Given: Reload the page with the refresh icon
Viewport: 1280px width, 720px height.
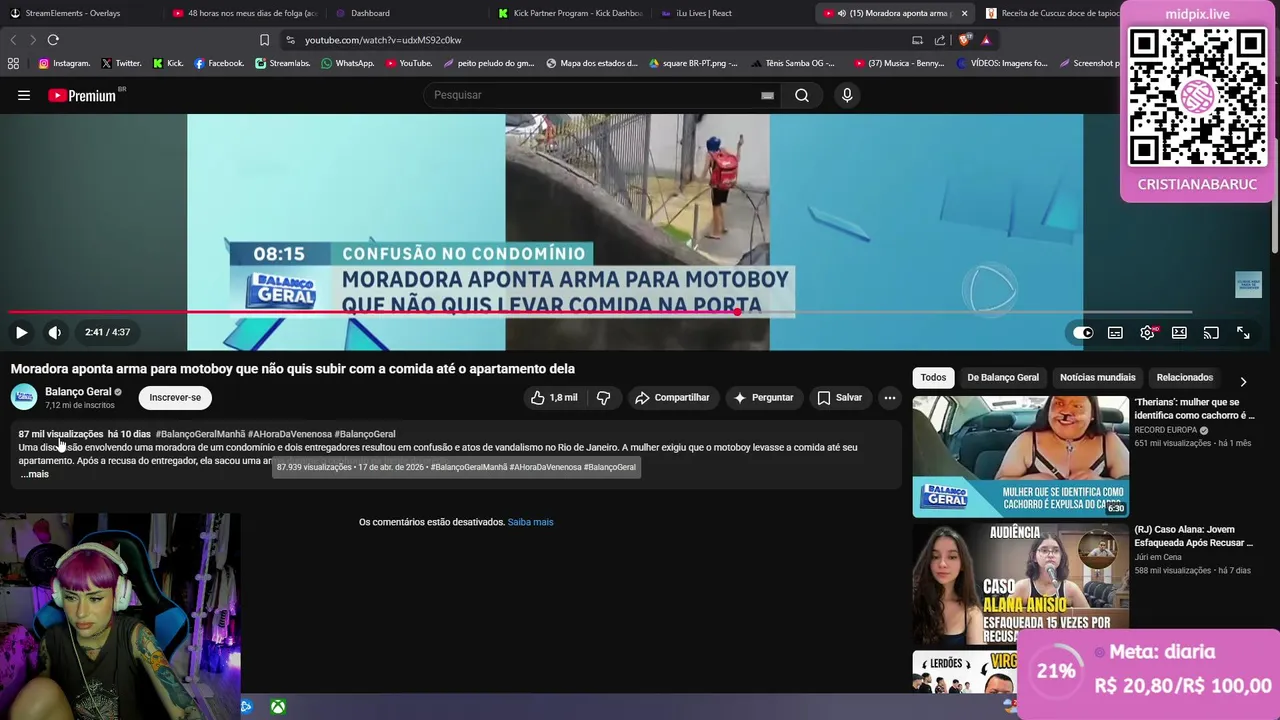Looking at the screenshot, I should point(53,40).
